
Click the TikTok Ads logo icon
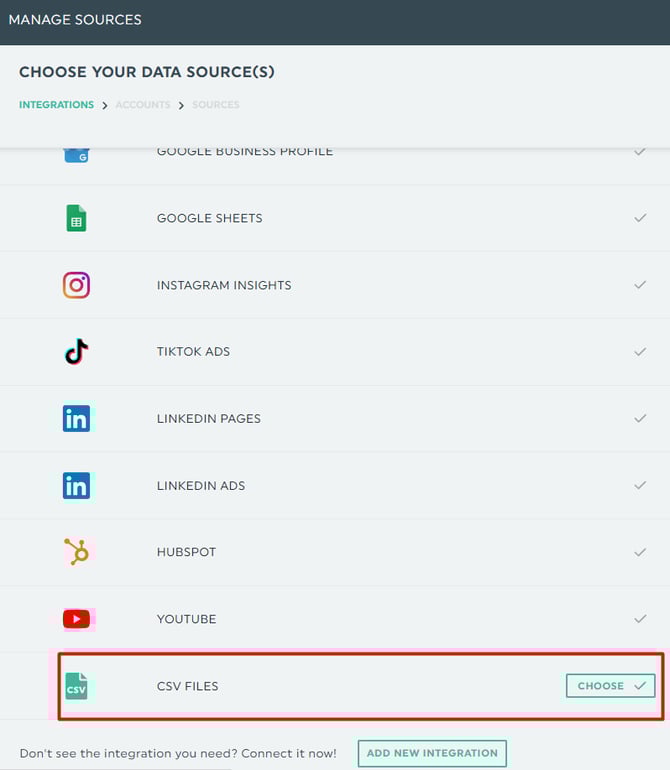tap(76, 352)
